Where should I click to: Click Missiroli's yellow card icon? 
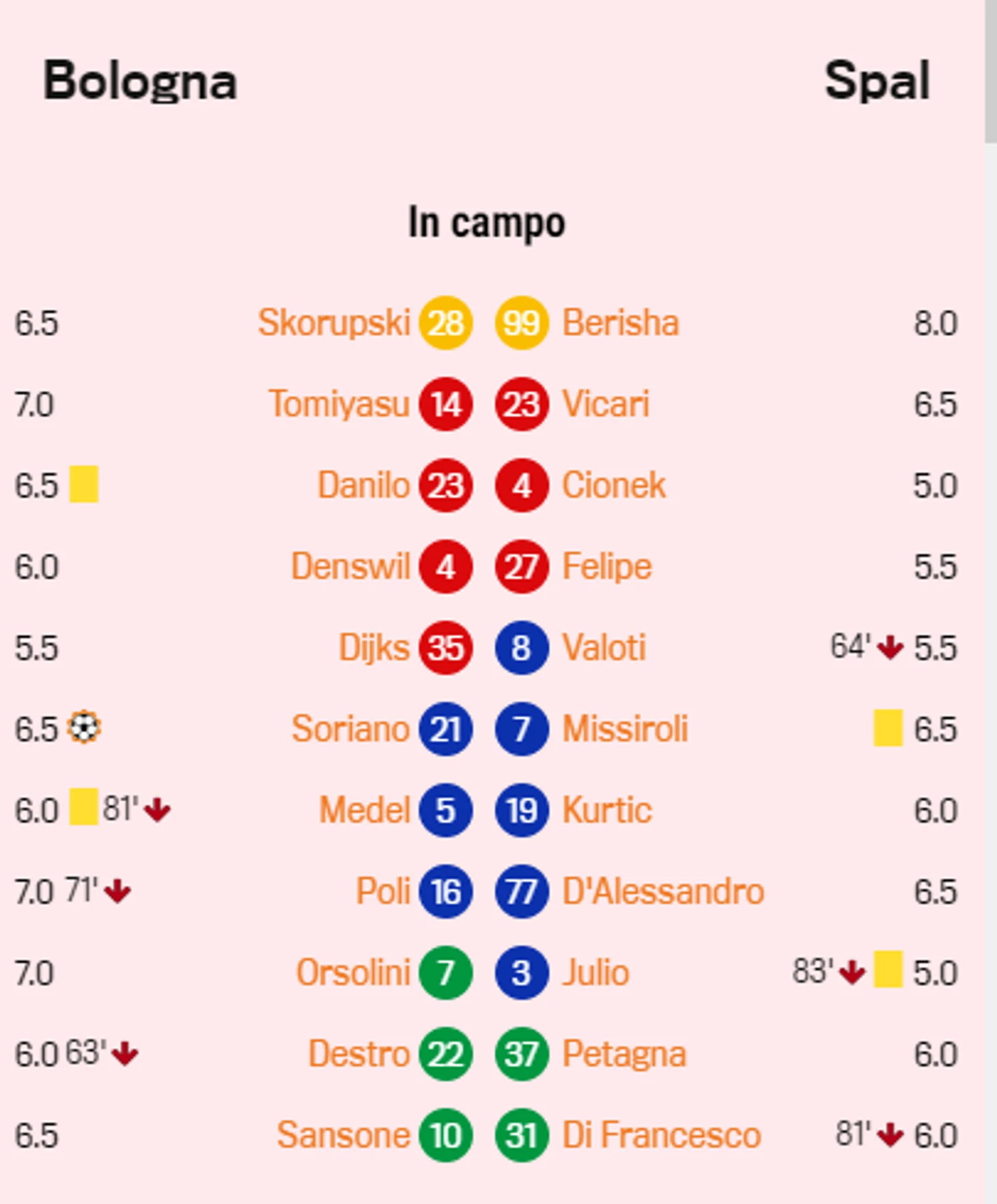pos(888,727)
